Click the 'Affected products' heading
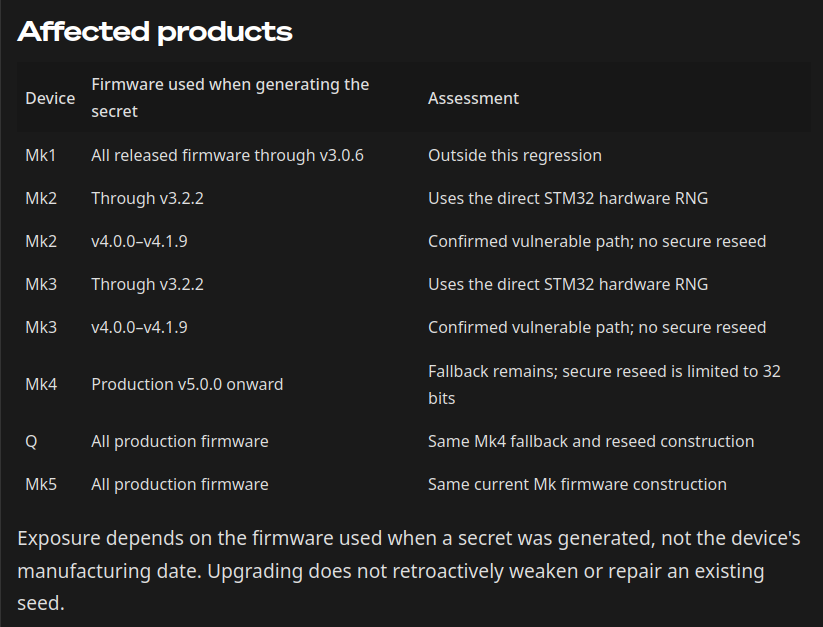Screen dimensions: 823x627 pyautogui.click(x=155, y=32)
